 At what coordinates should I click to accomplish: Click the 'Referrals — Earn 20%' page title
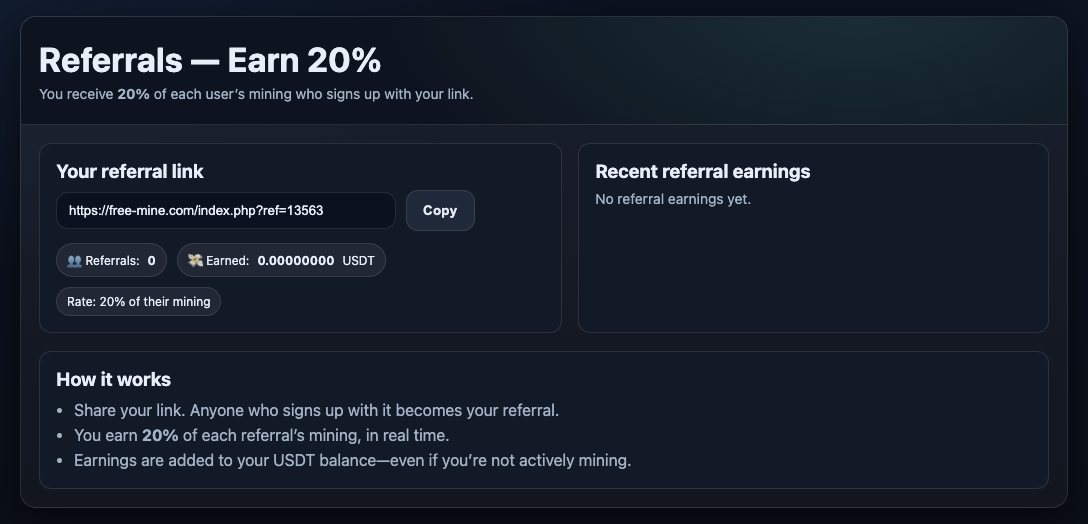210,60
